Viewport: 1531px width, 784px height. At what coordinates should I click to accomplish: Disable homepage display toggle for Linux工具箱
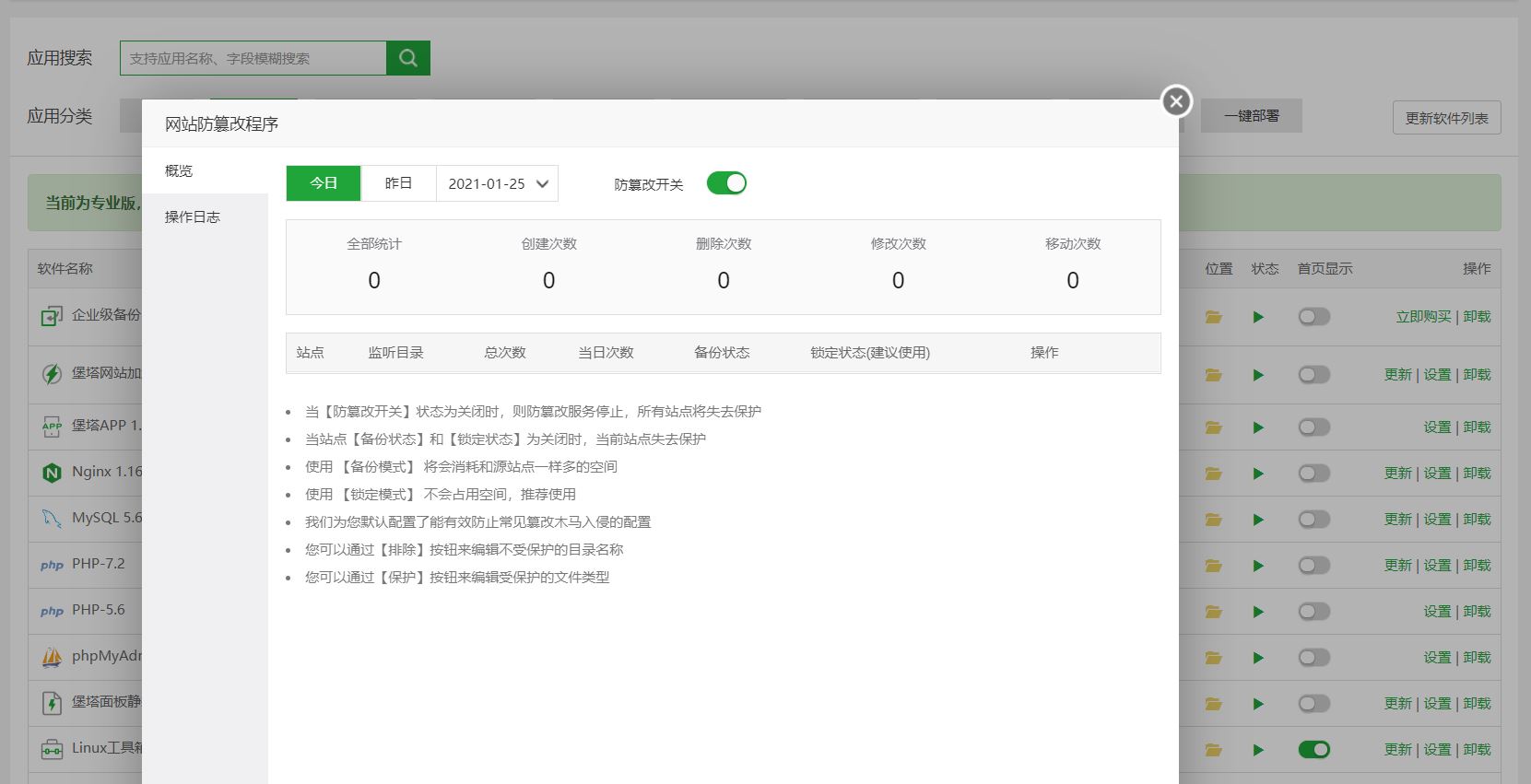coord(1313,750)
